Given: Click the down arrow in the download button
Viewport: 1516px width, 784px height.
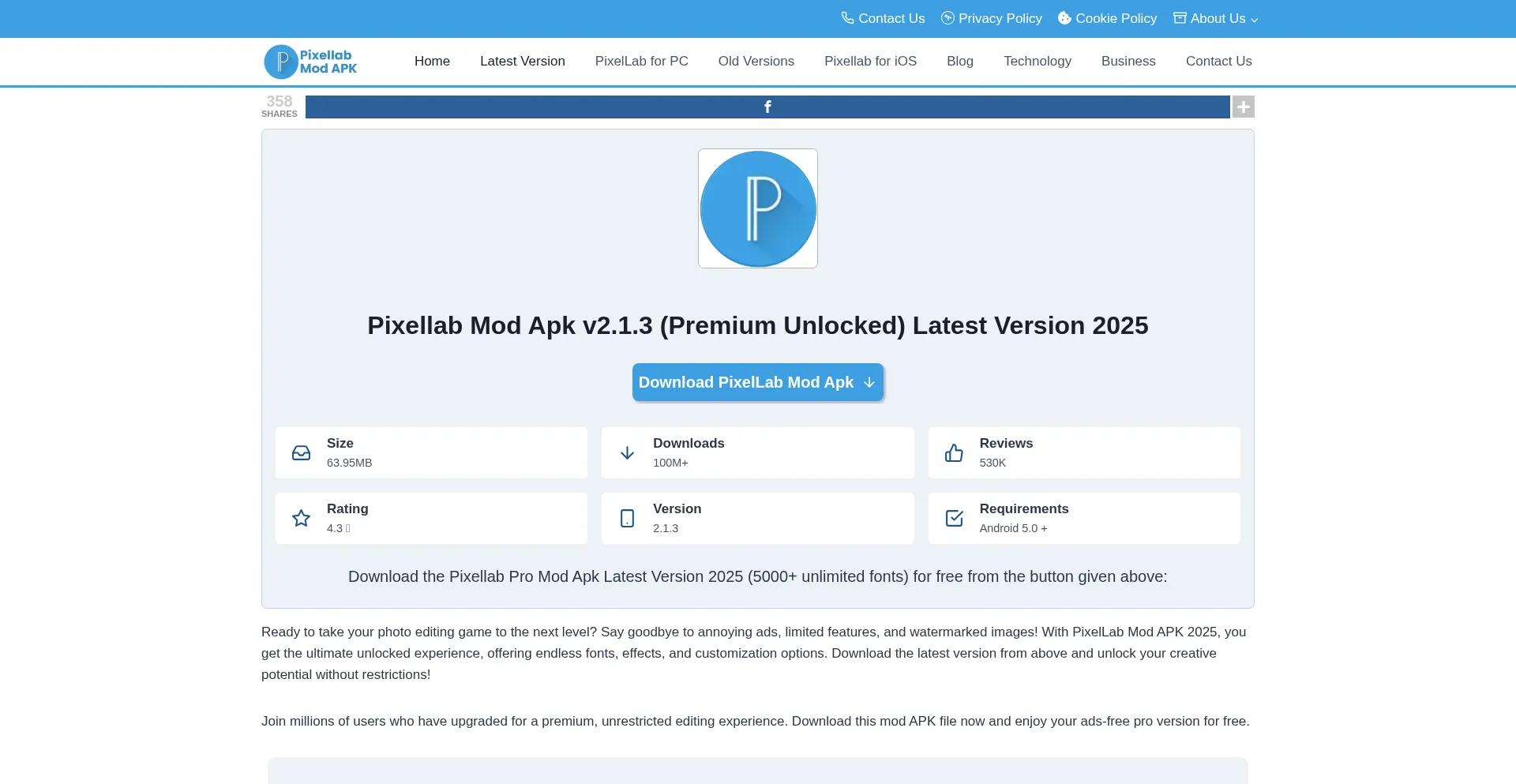Looking at the screenshot, I should 869,382.
